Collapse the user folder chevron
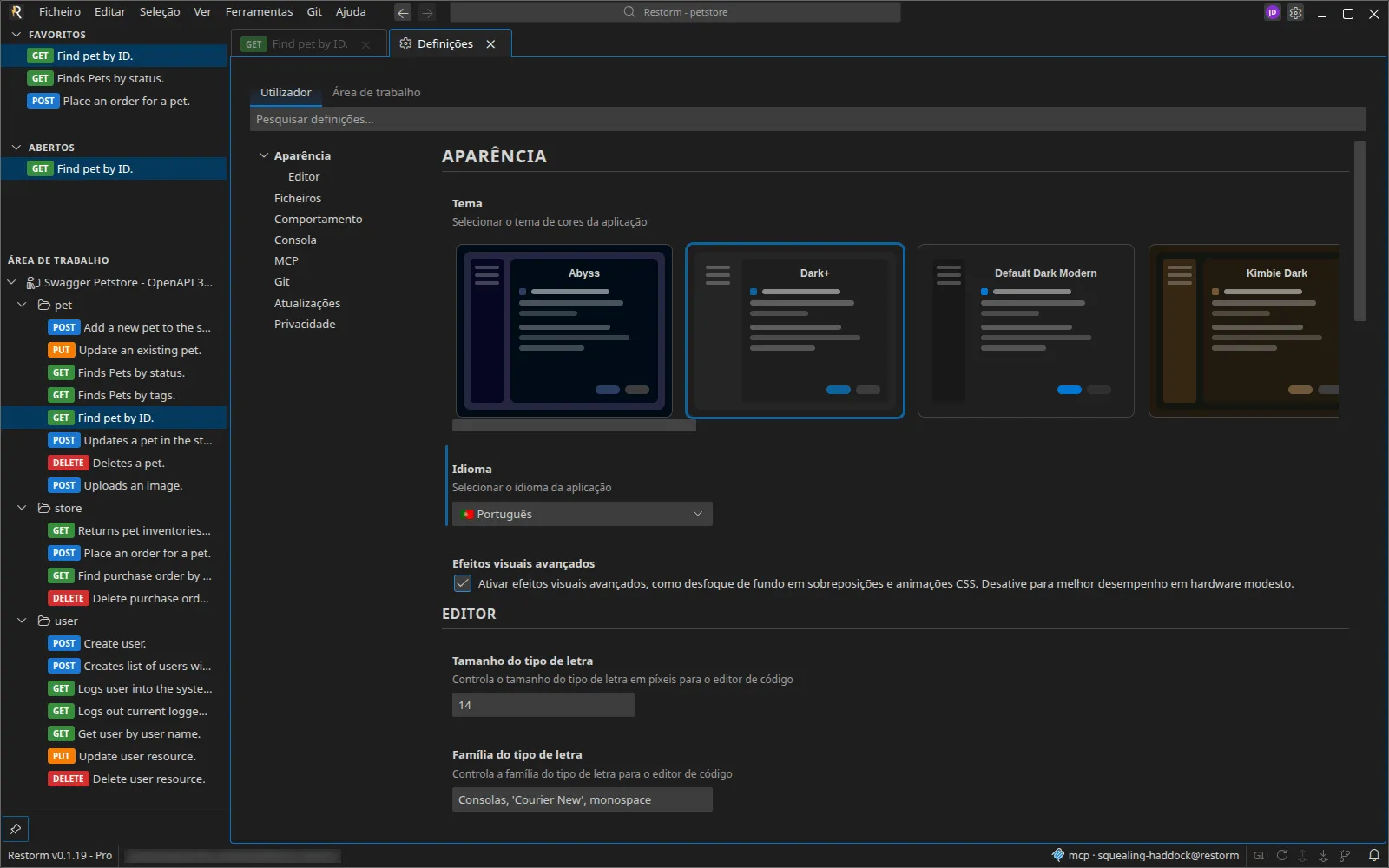This screenshot has width=1389, height=868. point(23,621)
